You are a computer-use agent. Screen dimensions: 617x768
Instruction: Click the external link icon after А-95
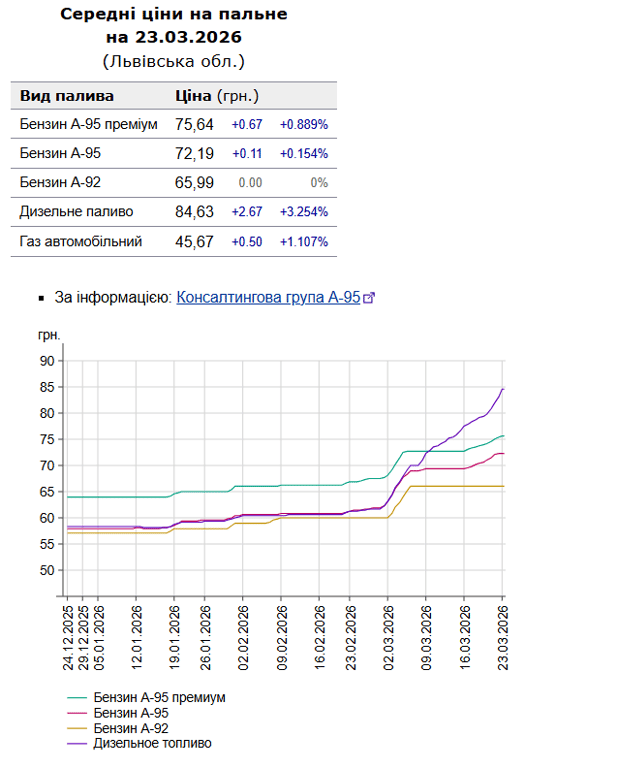click(369, 298)
